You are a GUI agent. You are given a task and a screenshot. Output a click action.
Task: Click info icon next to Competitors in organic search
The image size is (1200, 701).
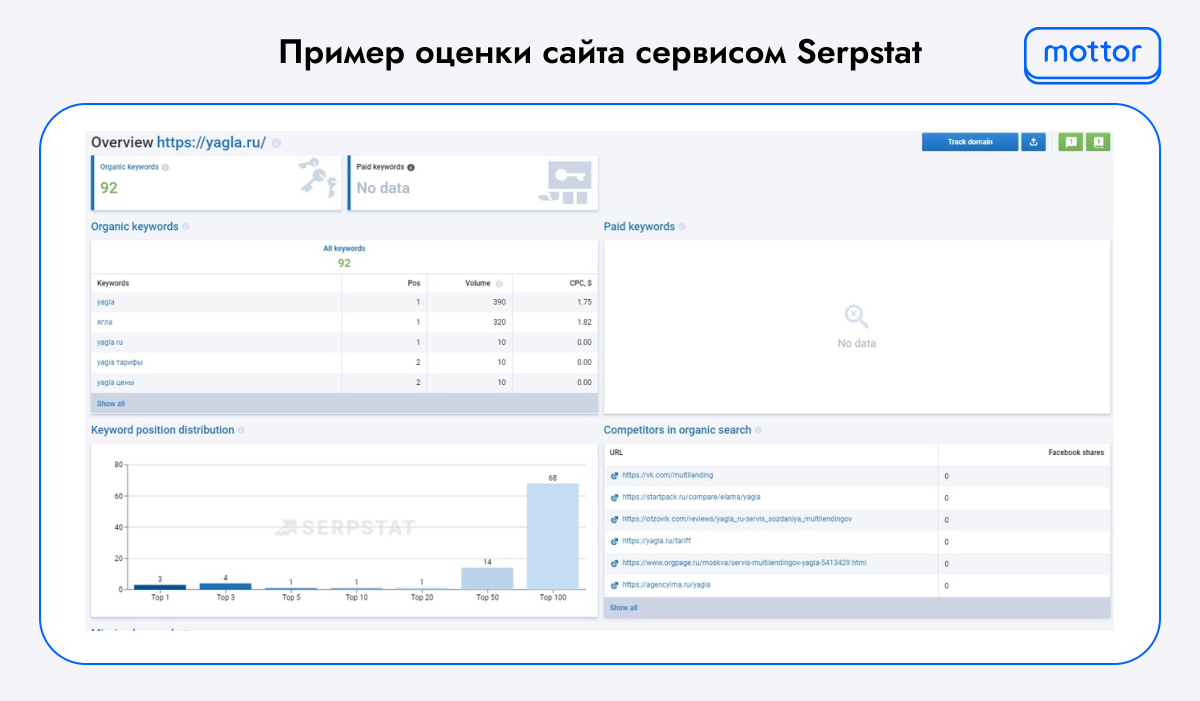coord(758,430)
